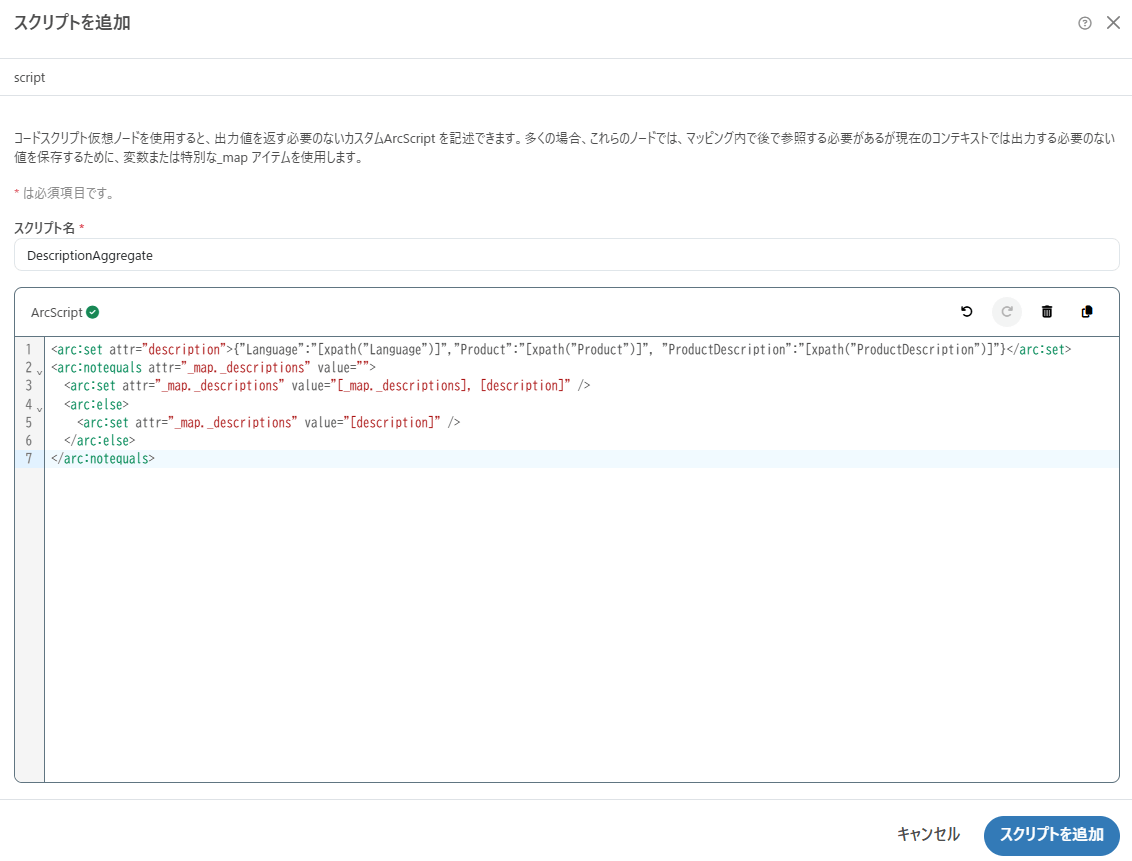Image resolution: width=1132 pixels, height=861 pixels.
Task: Click the empty editor area below the code
Action: tap(581, 624)
